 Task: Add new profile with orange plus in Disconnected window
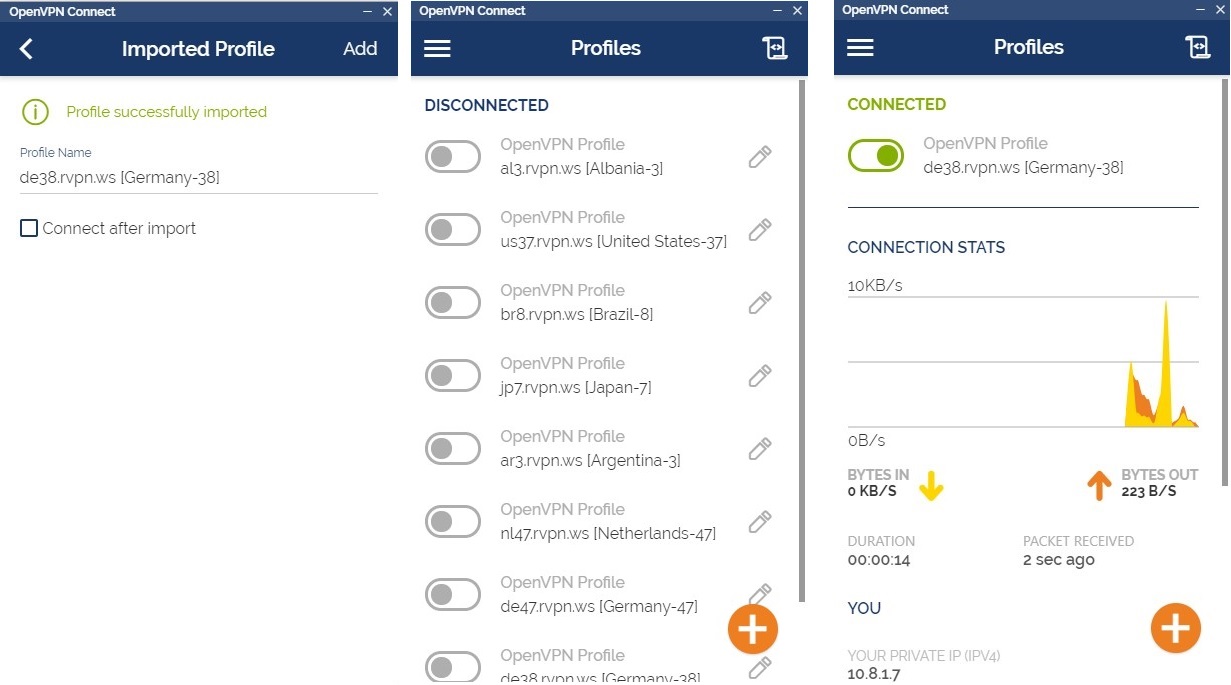coord(753,629)
